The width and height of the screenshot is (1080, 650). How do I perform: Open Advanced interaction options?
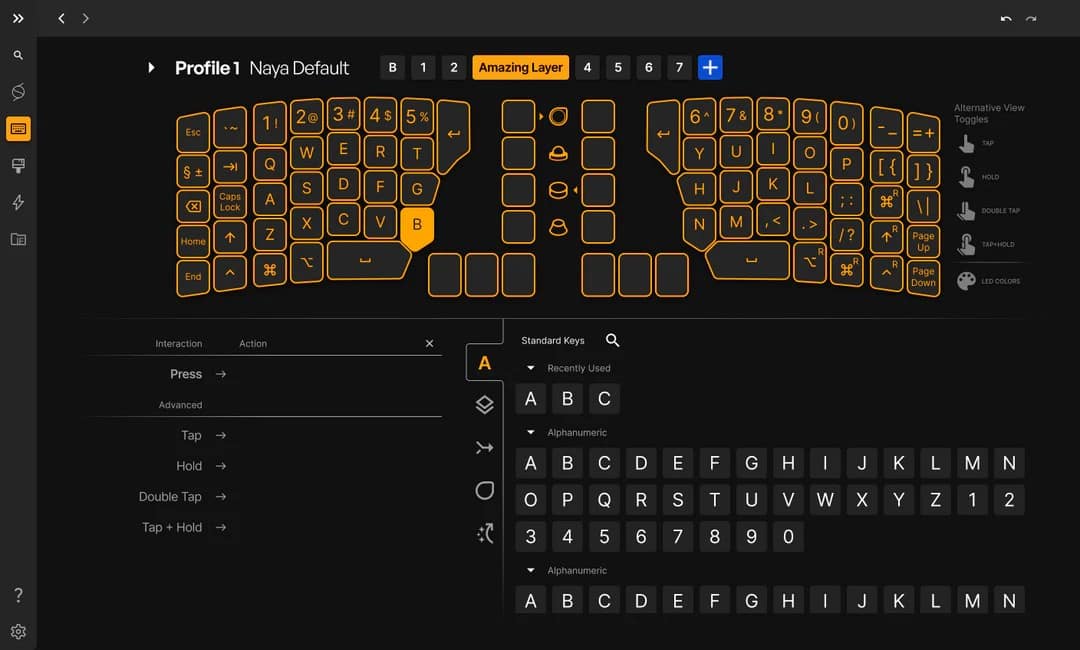[180, 405]
